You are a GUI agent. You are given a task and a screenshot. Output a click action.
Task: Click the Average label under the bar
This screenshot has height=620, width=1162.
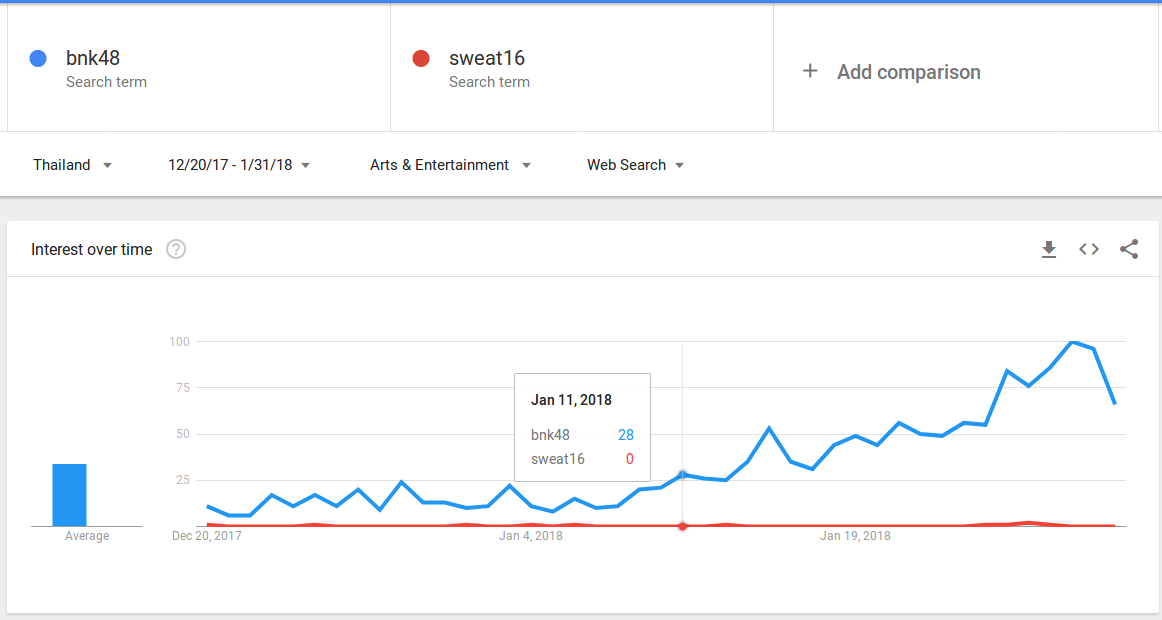(87, 536)
